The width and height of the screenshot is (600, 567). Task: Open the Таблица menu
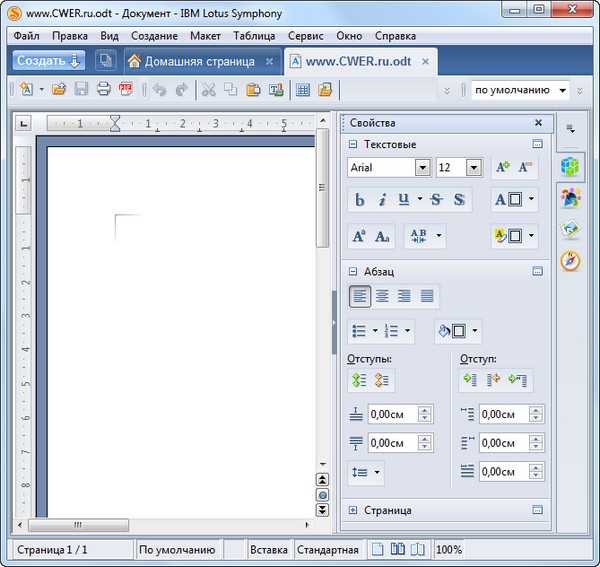click(254, 36)
